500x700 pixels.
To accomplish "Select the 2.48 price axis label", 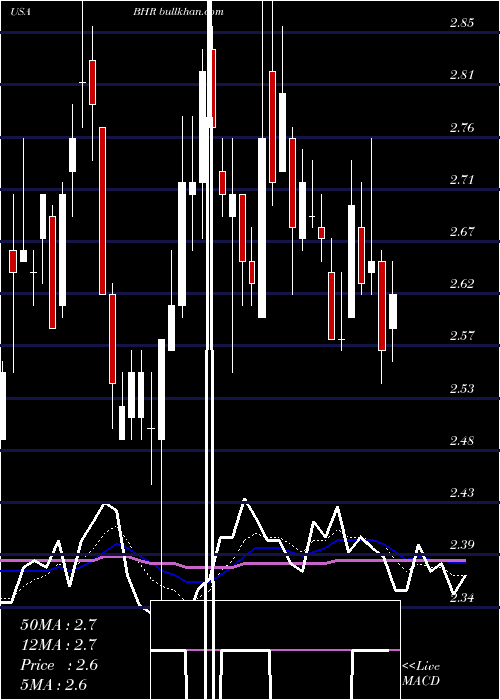I will [462, 441].
